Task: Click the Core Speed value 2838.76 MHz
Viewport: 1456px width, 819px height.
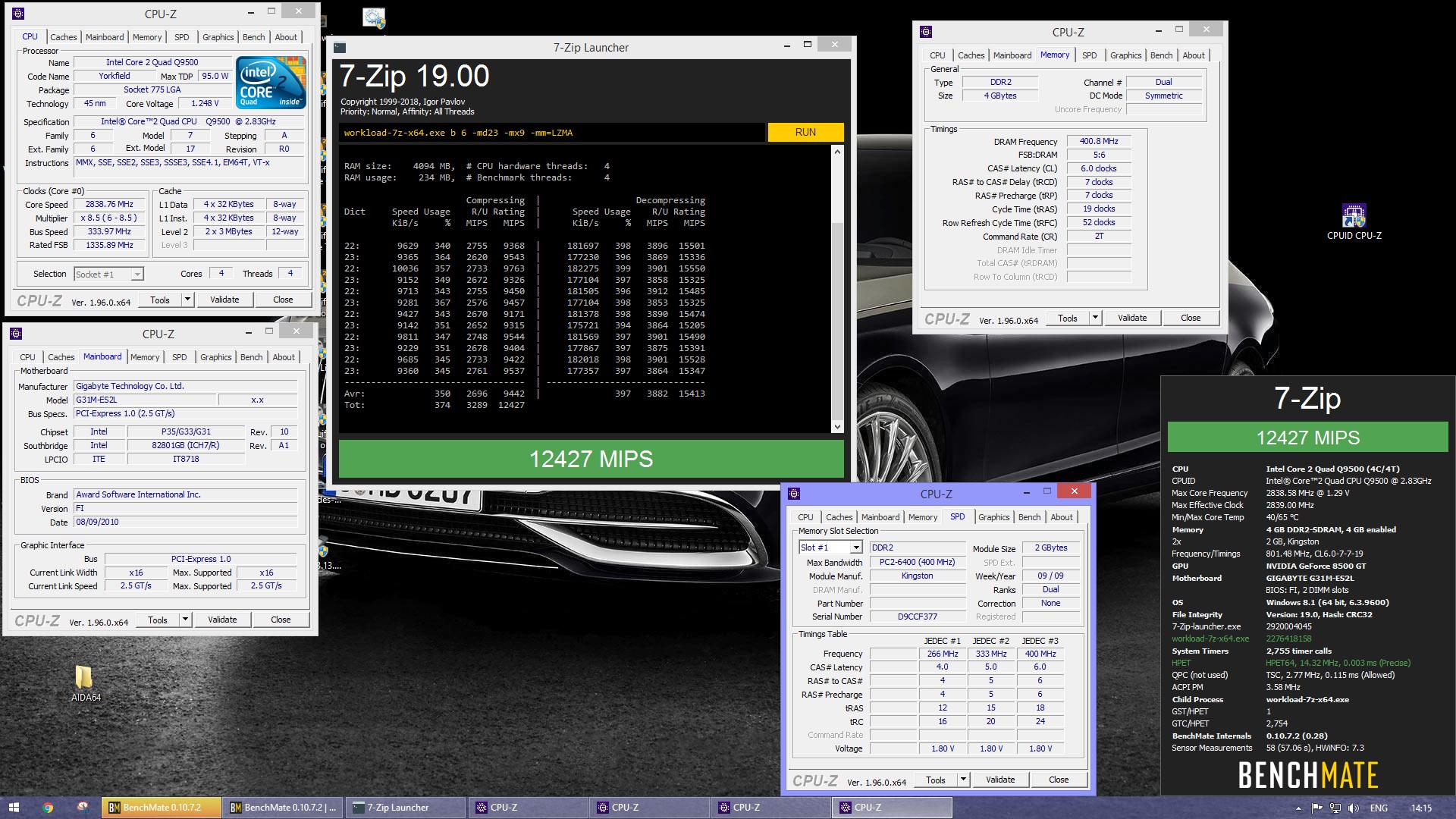Action: point(109,204)
